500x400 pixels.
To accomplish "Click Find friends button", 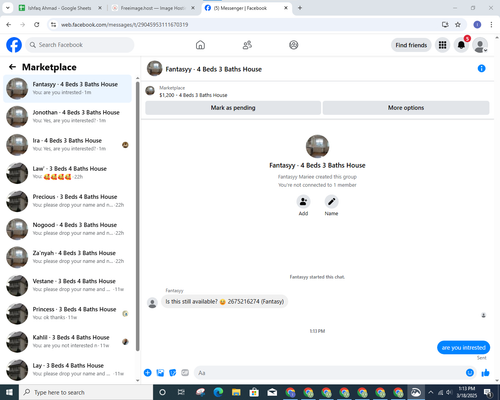I will pyautogui.click(x=411, y=45).
